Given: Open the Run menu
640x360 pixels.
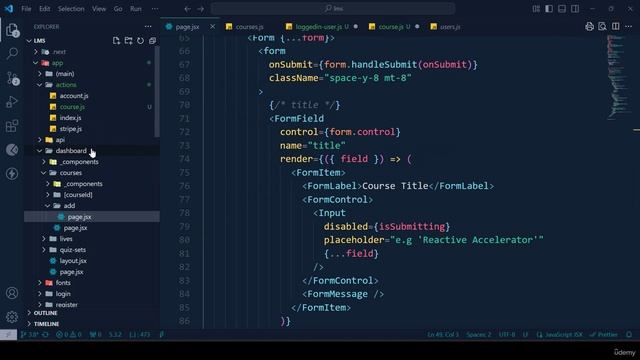Looking at the screenshot, I should click(136, 9).
